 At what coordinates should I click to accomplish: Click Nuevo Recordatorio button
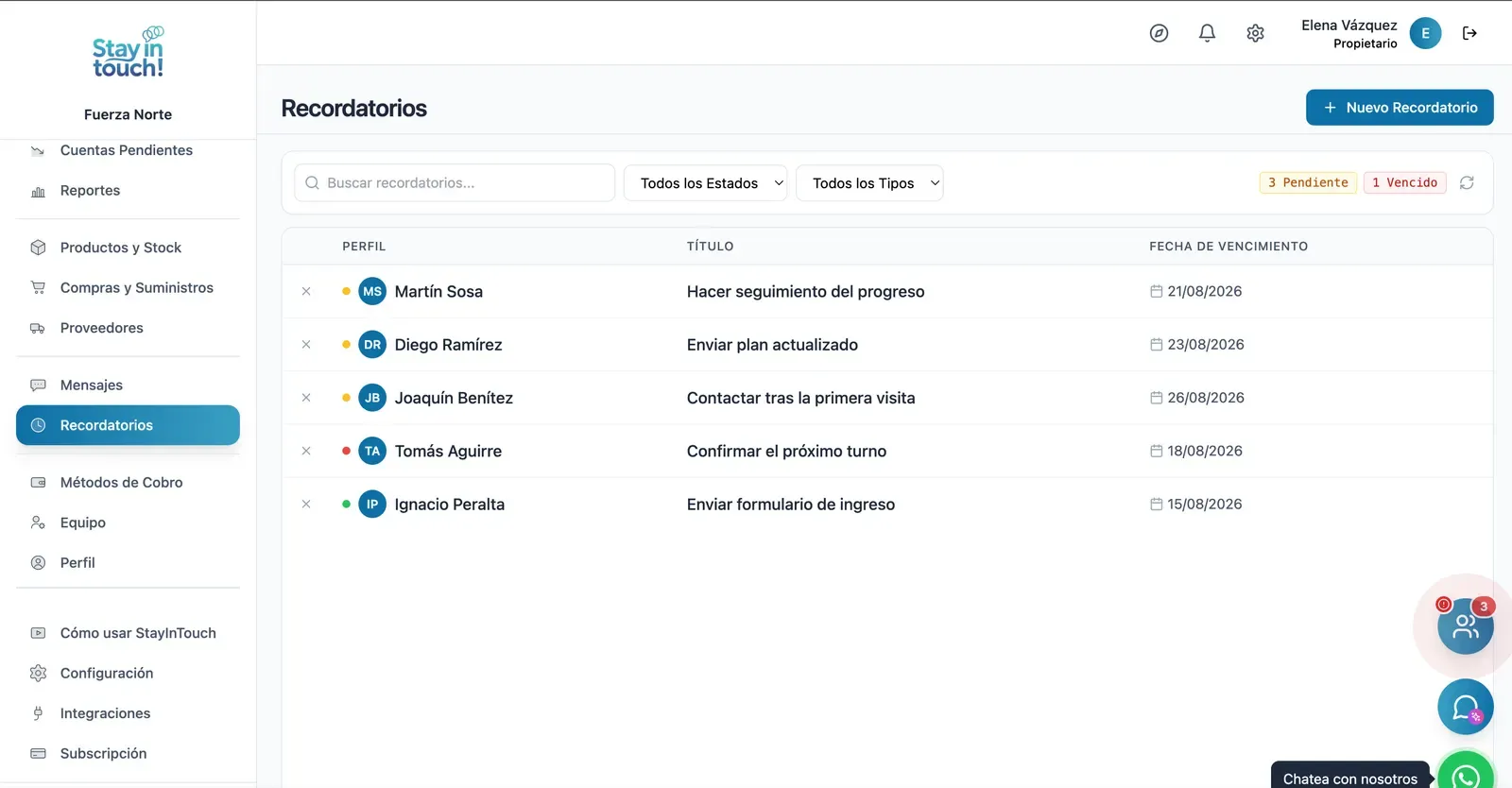tap(1400, 108)
